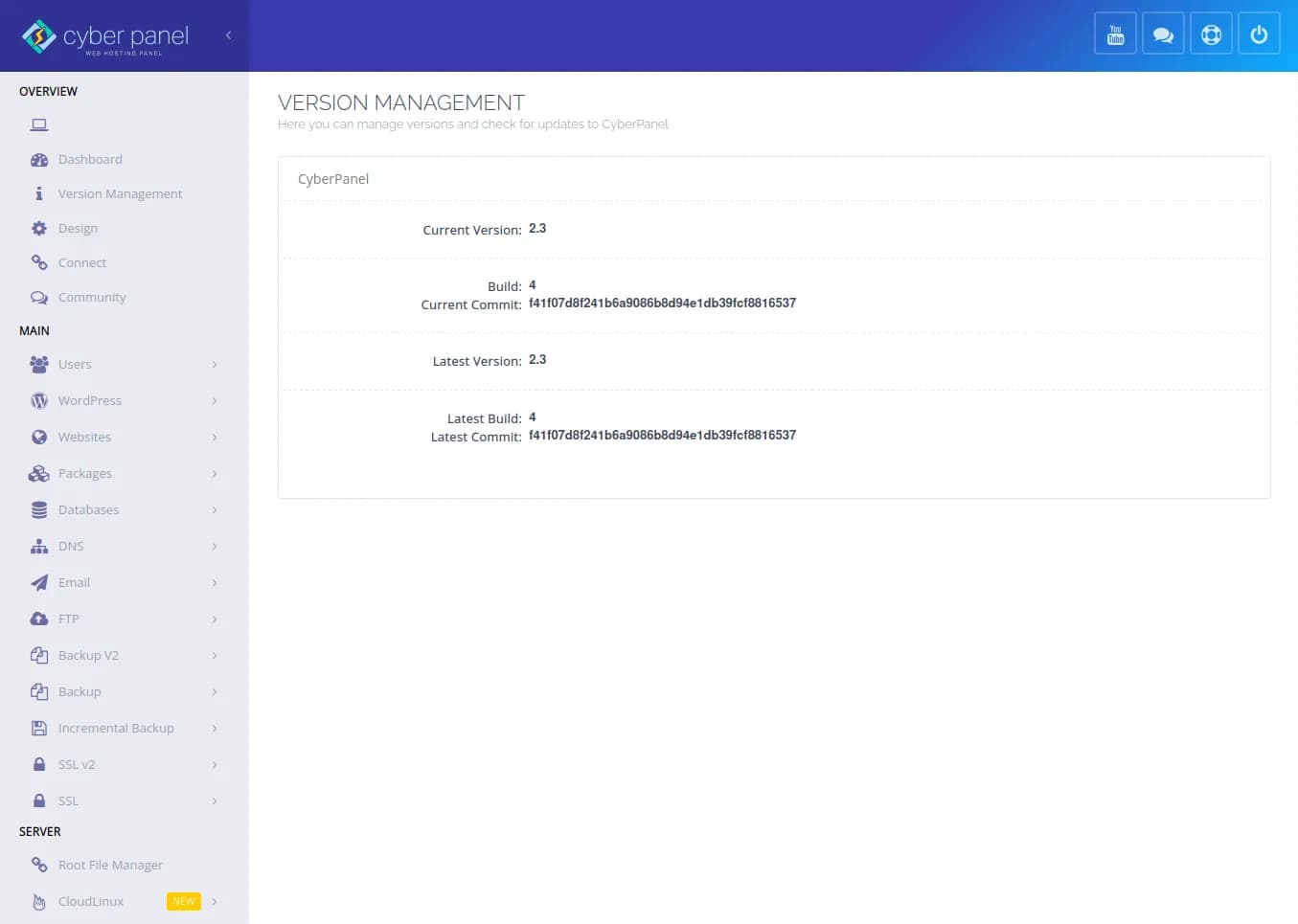Click the Packages cubes icon
1298x924 pixels.
tap(39, 473)
